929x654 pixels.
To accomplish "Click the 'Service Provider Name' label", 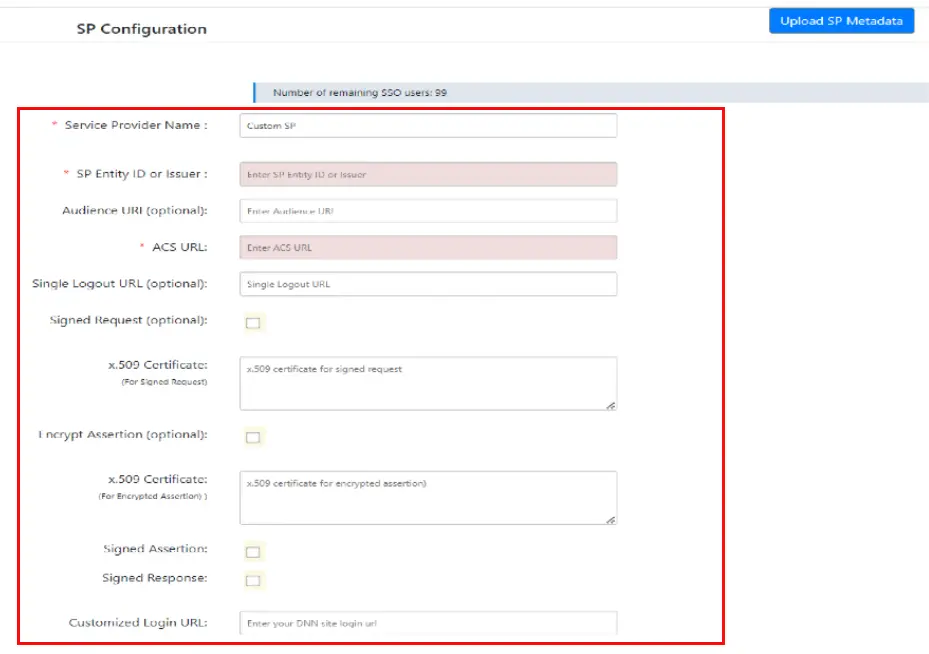I will (136, 125).
